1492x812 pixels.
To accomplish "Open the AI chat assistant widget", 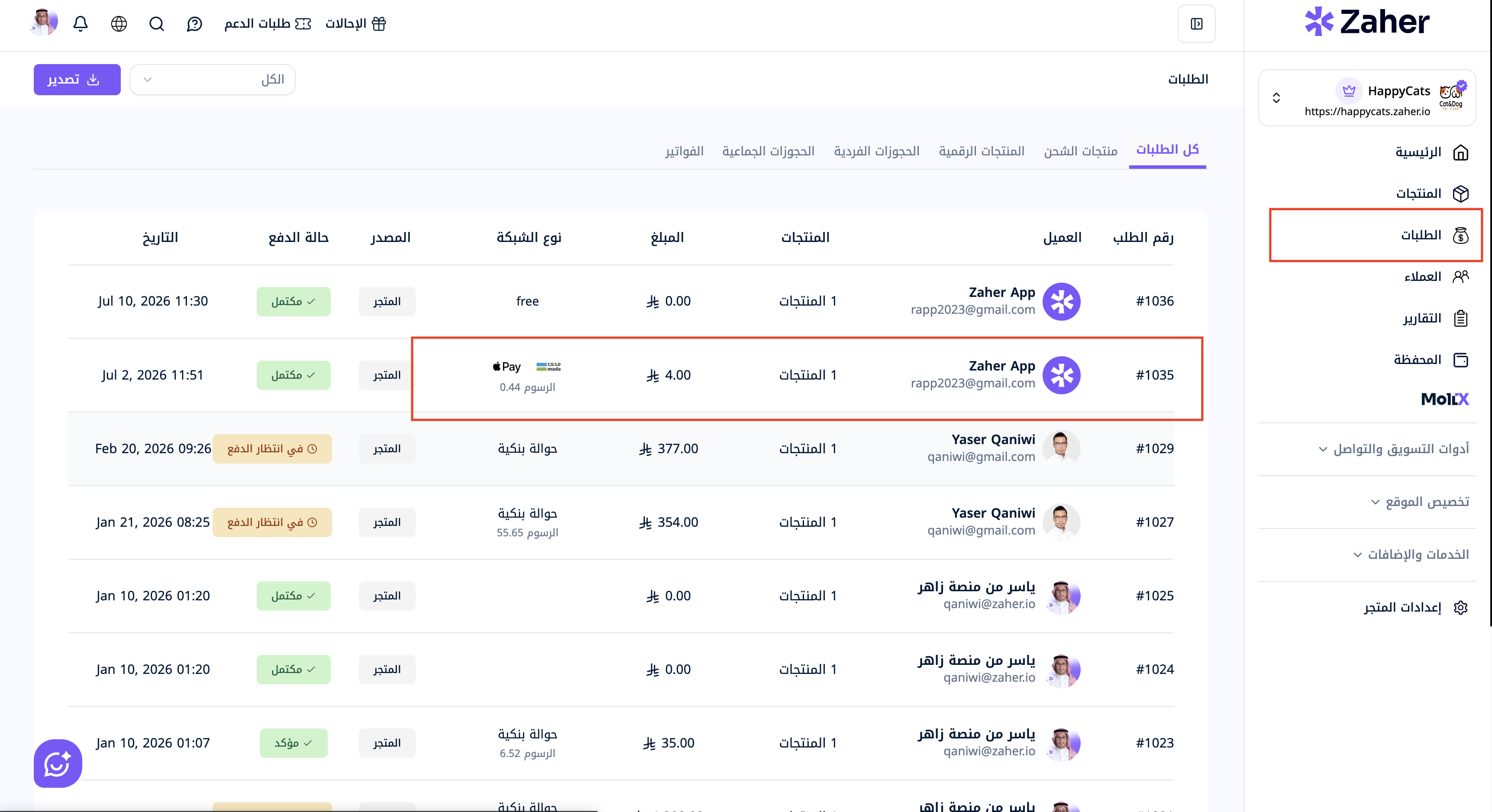I will coord(57,764).
